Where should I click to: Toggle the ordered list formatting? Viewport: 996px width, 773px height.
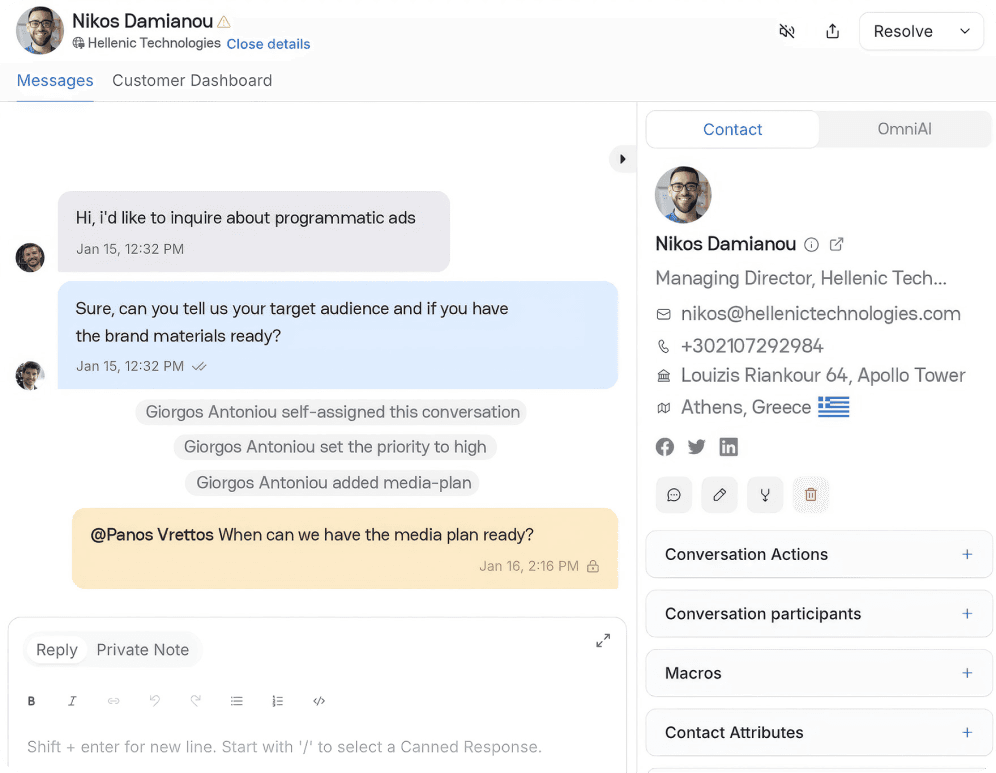(278, 701)
